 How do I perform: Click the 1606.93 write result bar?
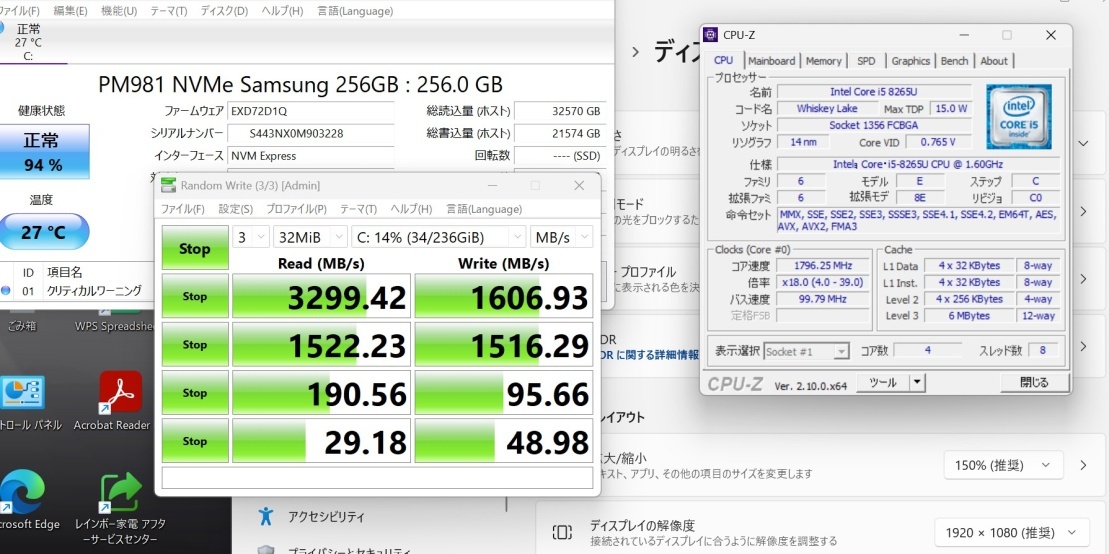(x=504, y=296)
